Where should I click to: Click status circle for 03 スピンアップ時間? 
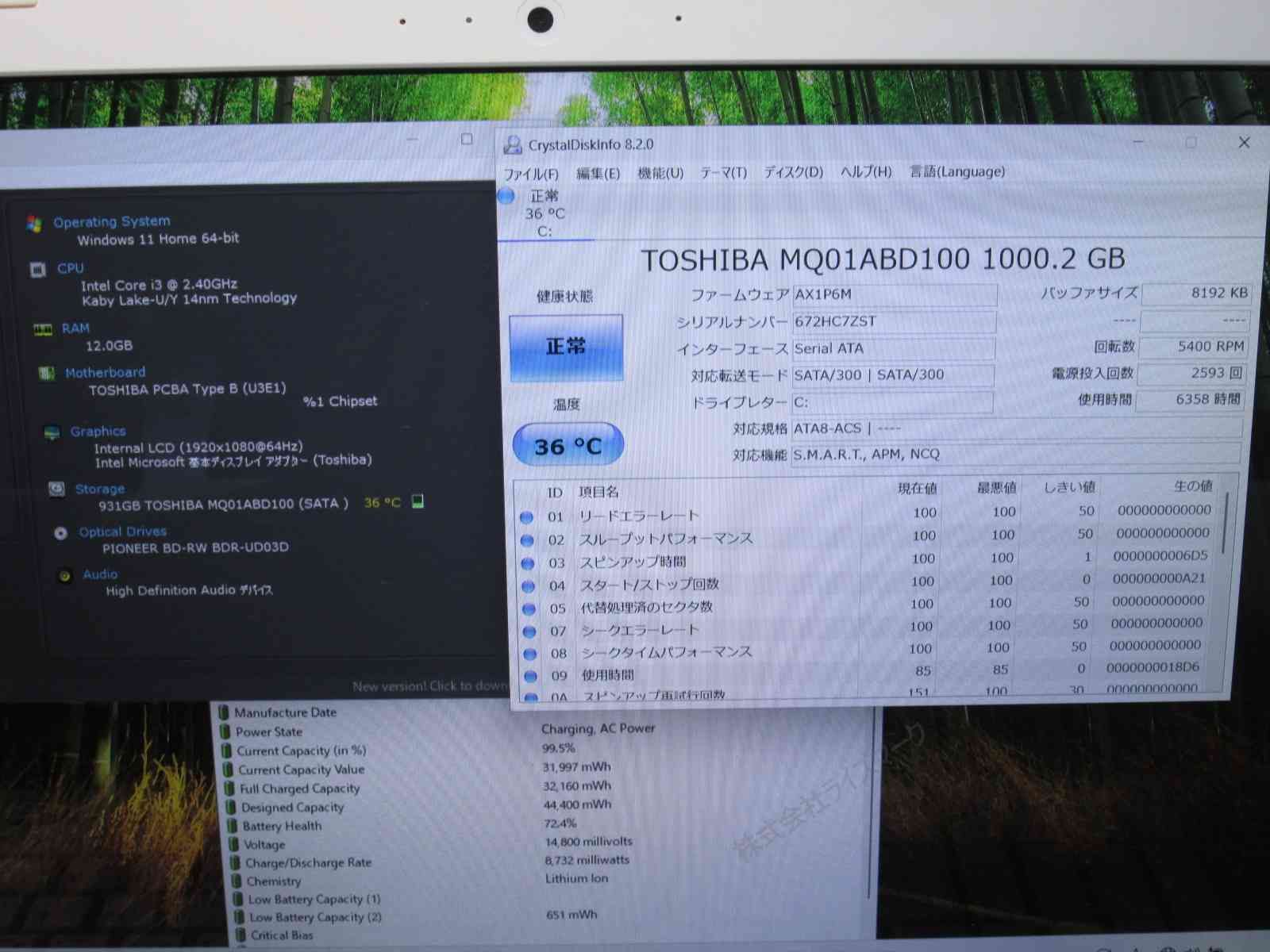point(528,563)
